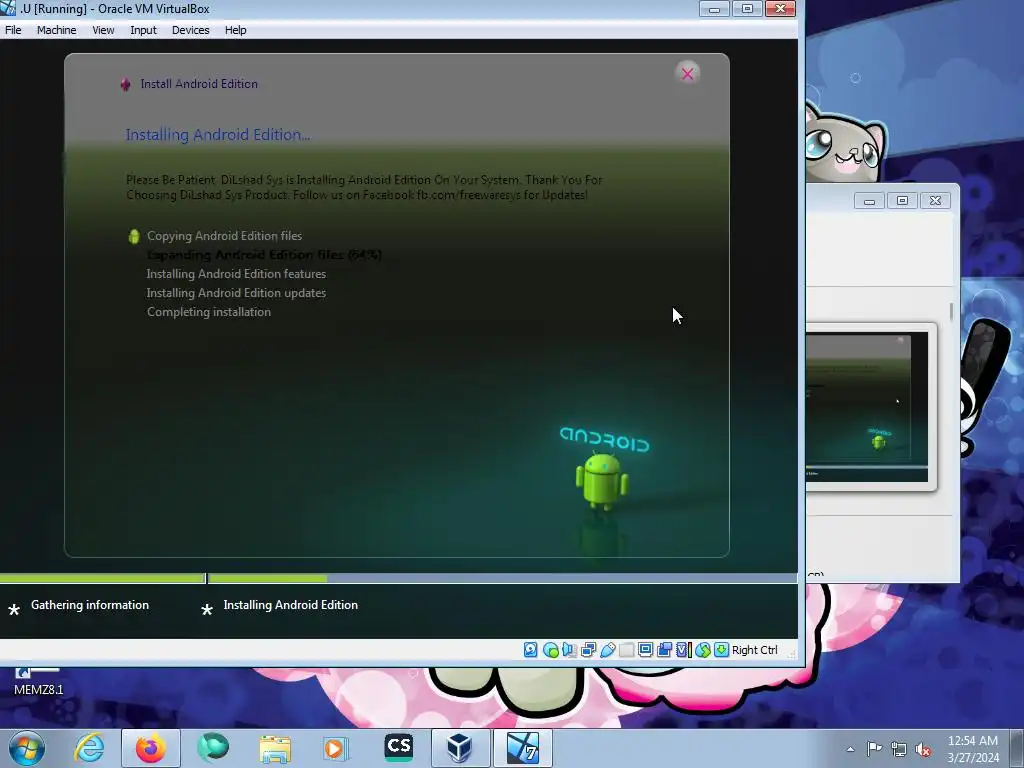Click the VM preview thumbnail in background window
This screenshot has height=768, width=1024.
pyautogui.click(x=867, y=407)
